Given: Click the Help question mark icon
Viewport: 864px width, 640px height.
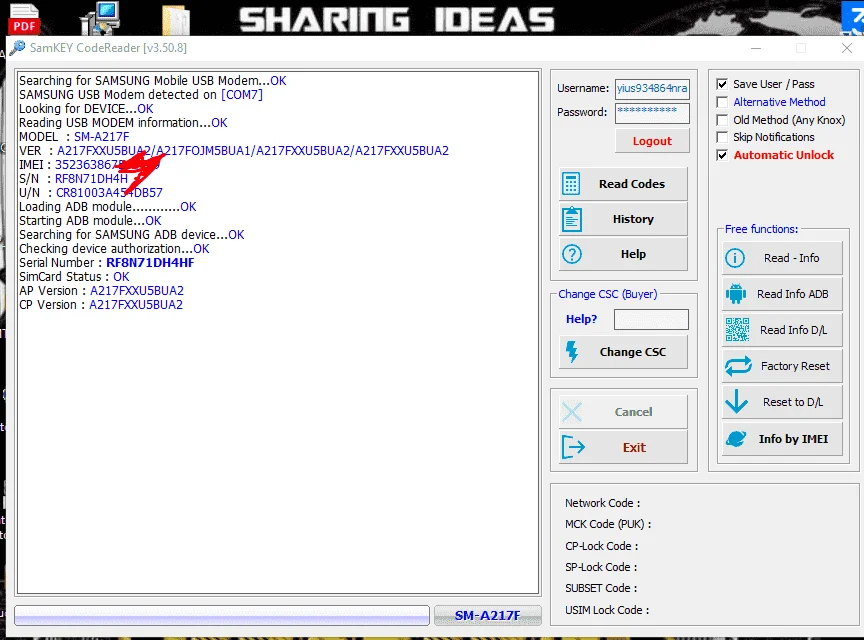Looking at the screenshot, I should tap(572, 254).
